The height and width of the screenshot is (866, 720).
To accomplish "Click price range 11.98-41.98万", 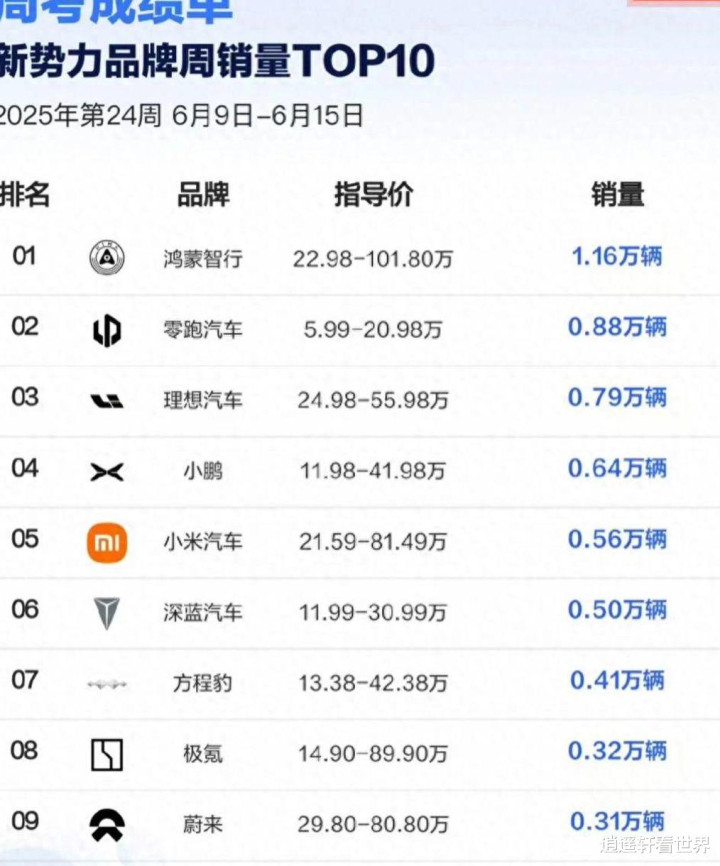I will (373, 471).
